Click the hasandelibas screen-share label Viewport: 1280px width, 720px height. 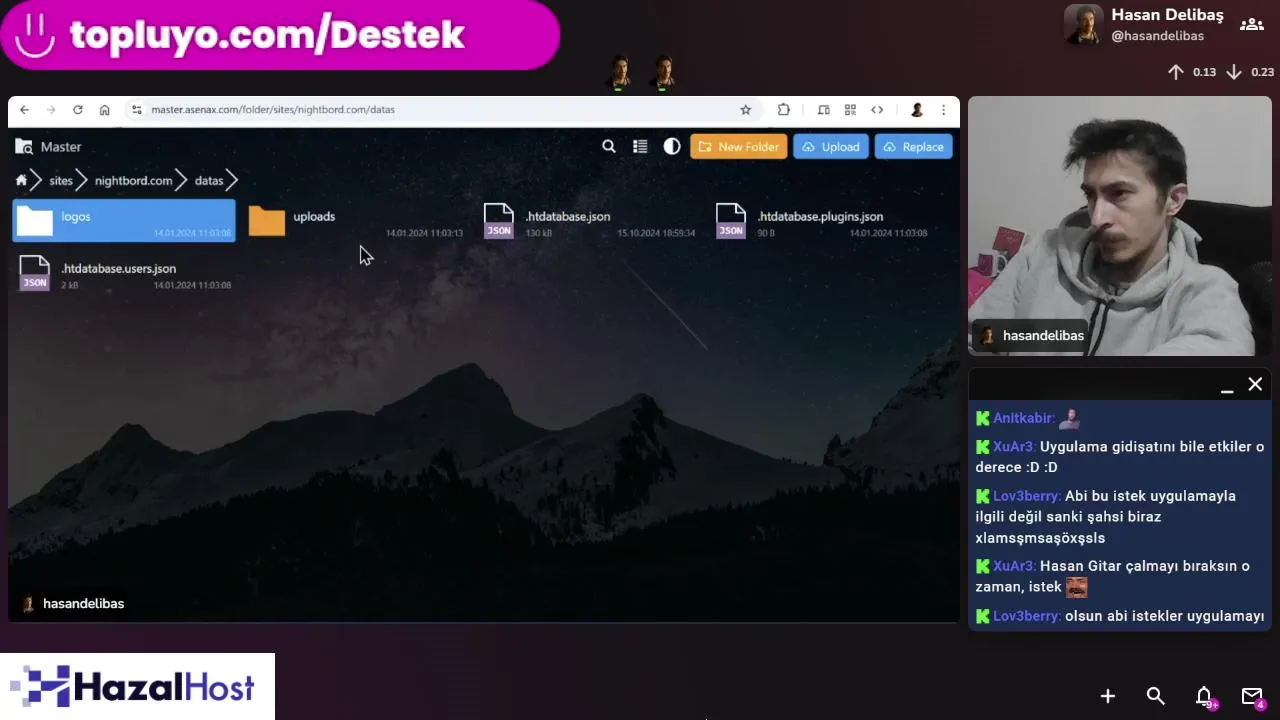(x=73, y=604)
